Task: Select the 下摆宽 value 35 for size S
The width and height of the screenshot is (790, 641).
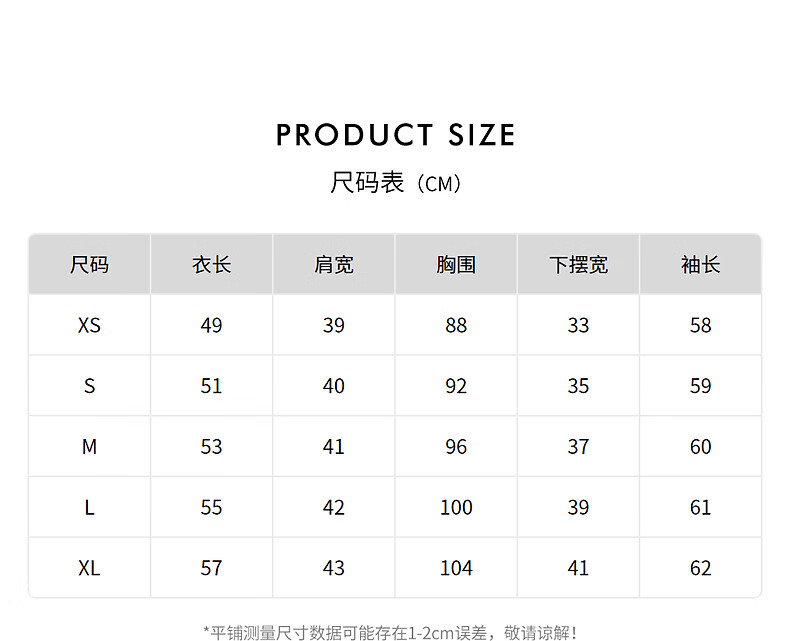Action: (578, 386)
